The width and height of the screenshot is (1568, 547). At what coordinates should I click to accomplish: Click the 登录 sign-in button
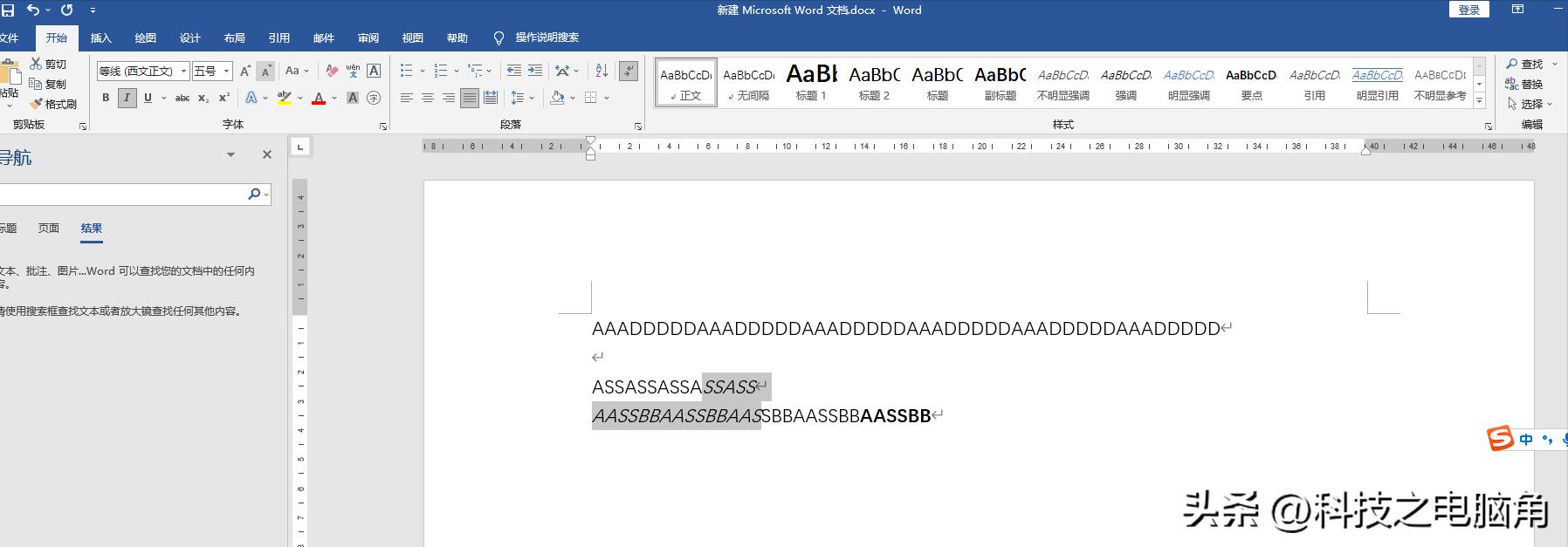(x=1469, y=10)
